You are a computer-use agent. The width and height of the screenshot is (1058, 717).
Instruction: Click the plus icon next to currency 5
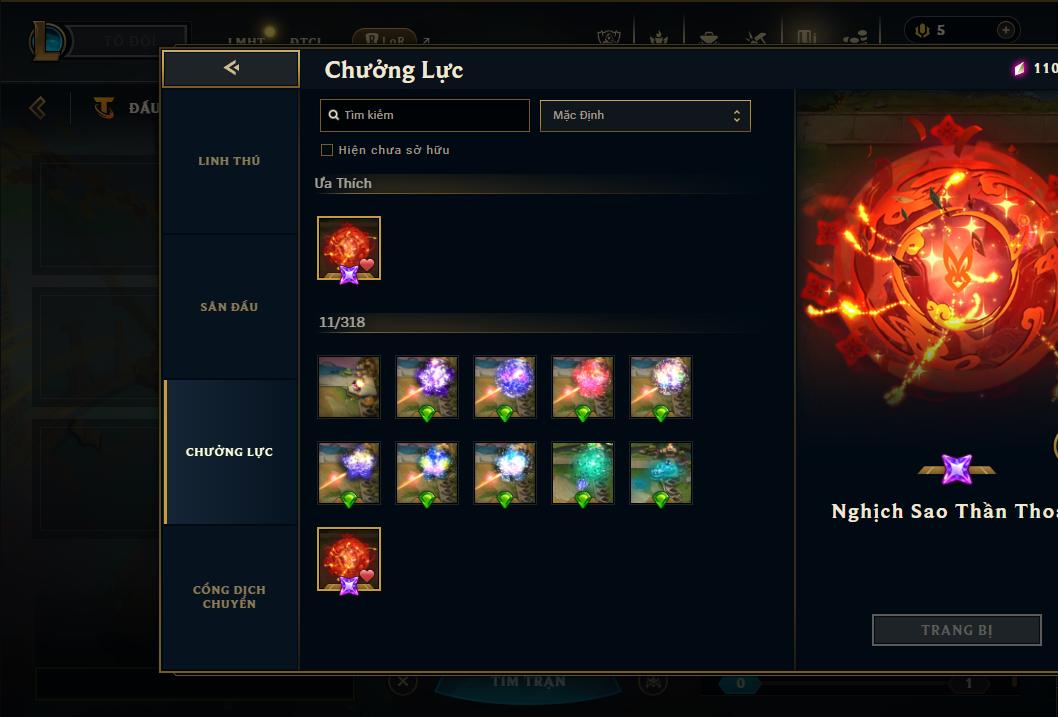(x=1005, y=30)
